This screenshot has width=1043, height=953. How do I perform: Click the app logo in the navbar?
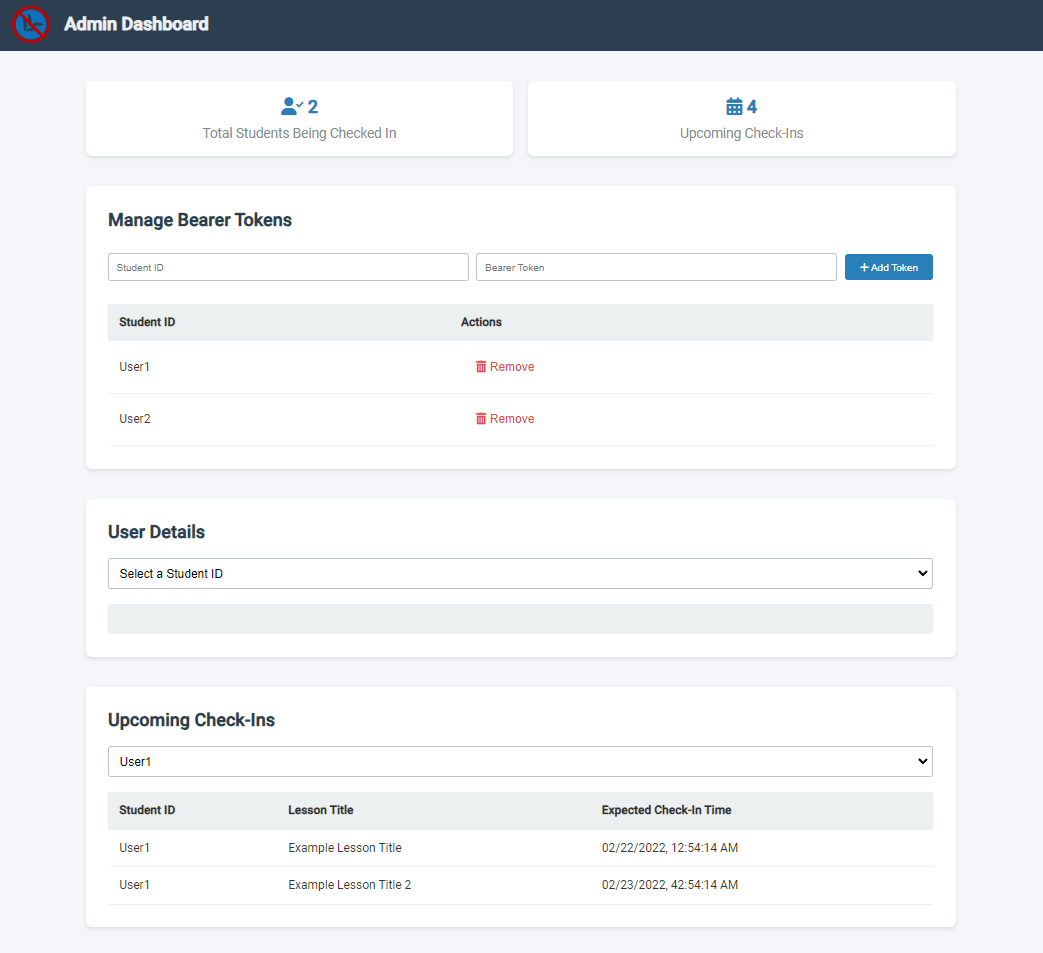(30, 24)
